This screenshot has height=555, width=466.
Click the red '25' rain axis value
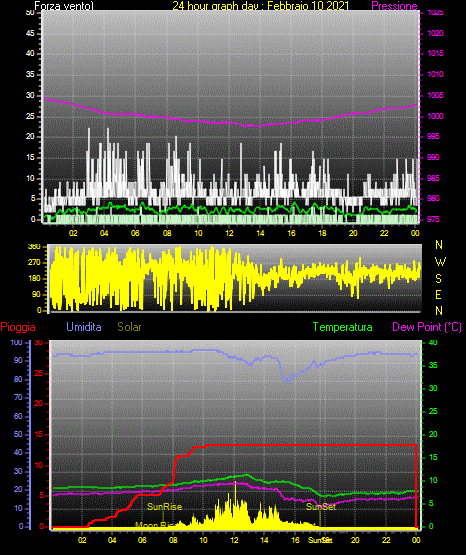pos(39,373)
